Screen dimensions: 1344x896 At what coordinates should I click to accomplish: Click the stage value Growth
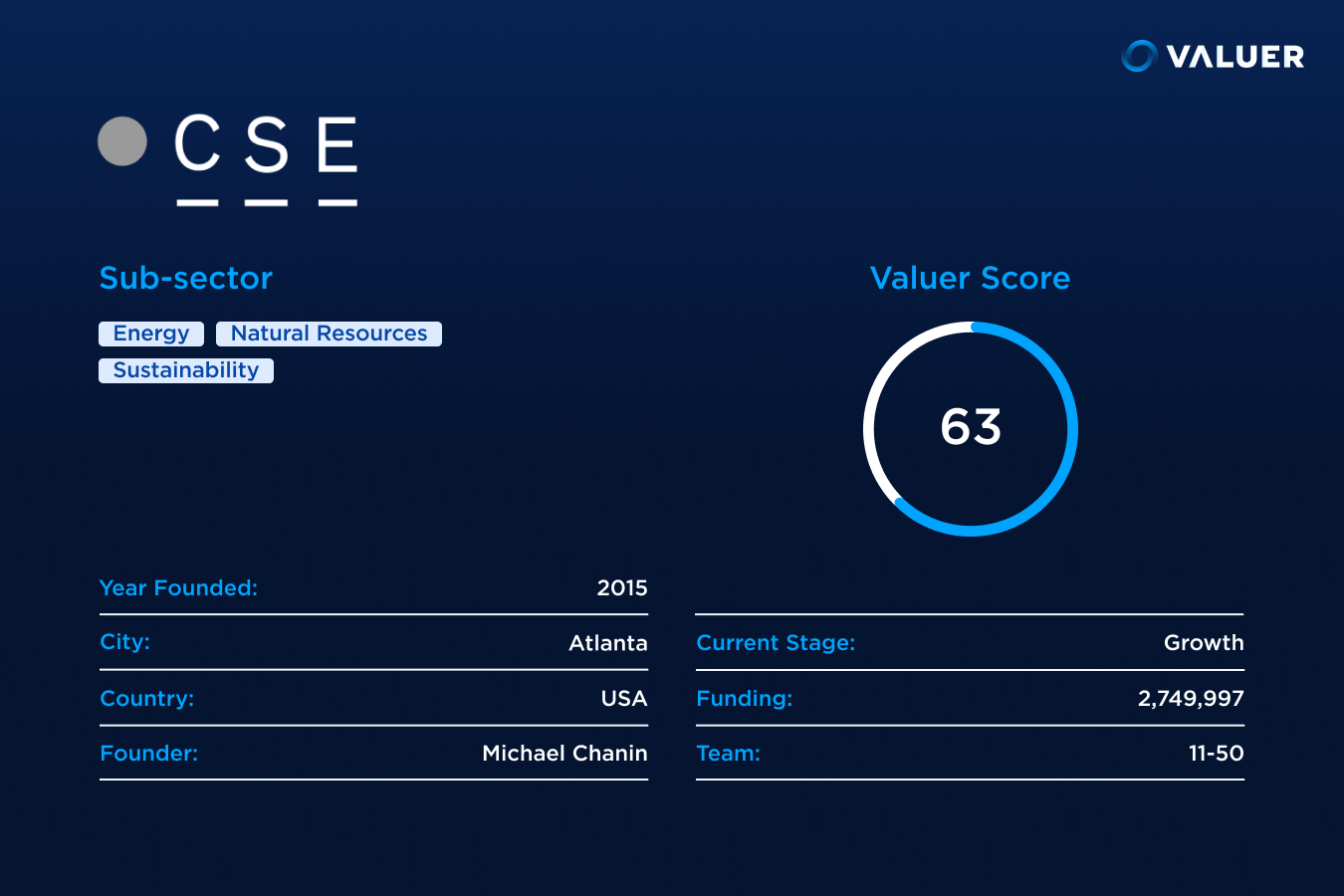(1204, 643)
